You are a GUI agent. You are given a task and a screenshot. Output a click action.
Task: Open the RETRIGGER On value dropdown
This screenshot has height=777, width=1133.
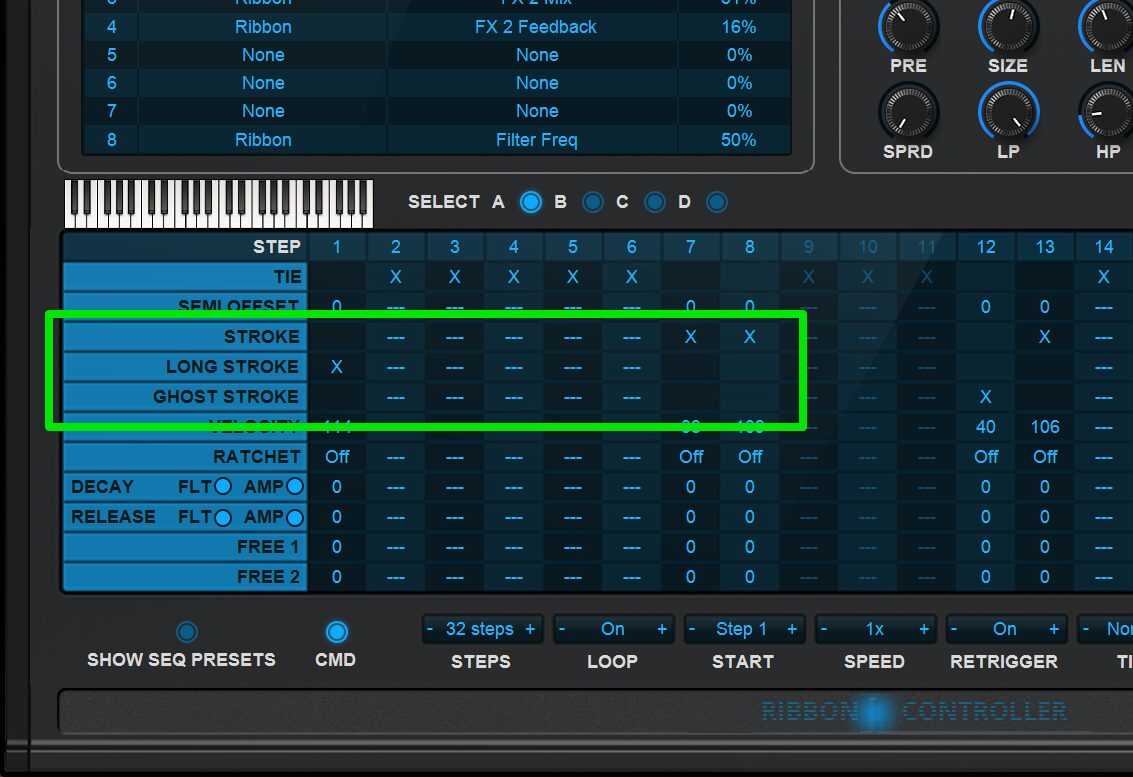point(1004,629)
